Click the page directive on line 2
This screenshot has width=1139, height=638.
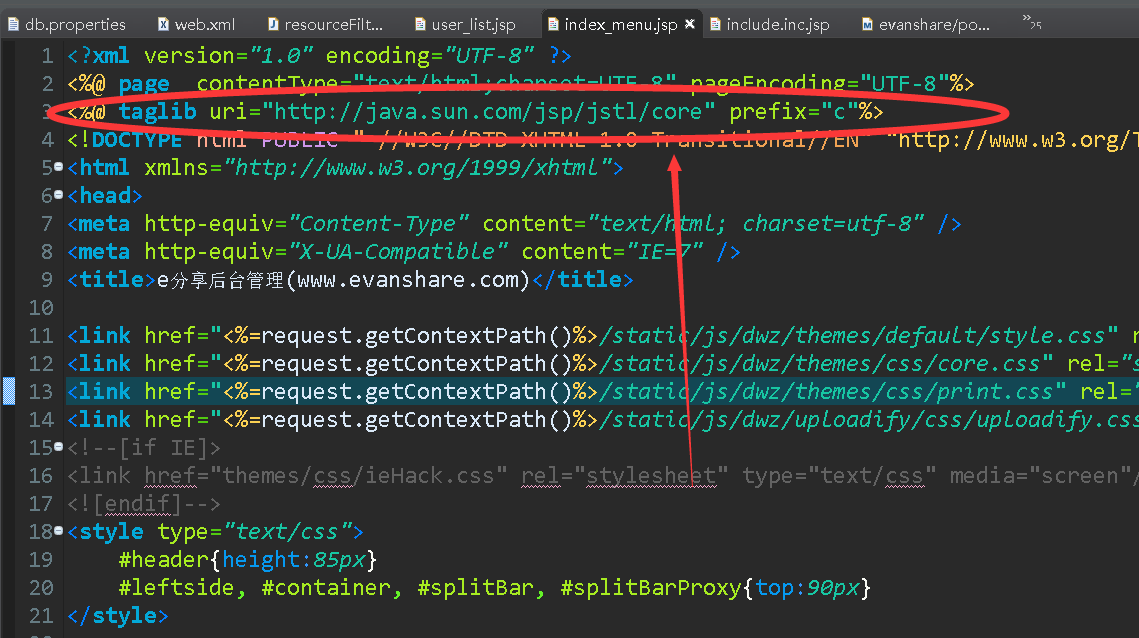click(520, 84)
